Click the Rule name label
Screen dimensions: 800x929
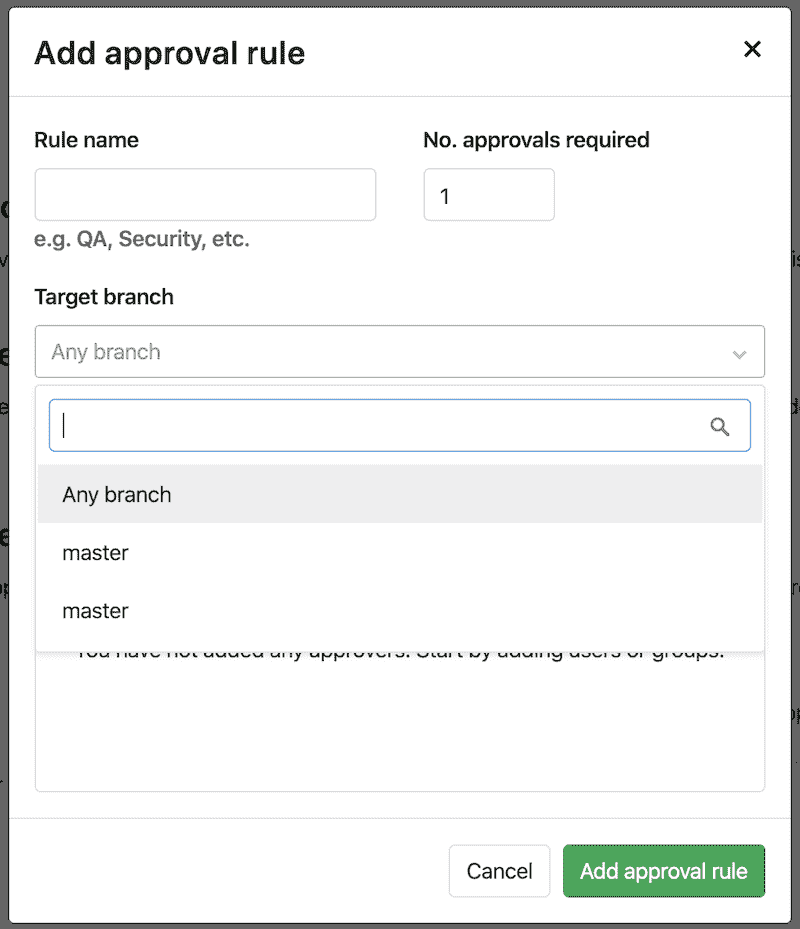click(x=86, y=140)
